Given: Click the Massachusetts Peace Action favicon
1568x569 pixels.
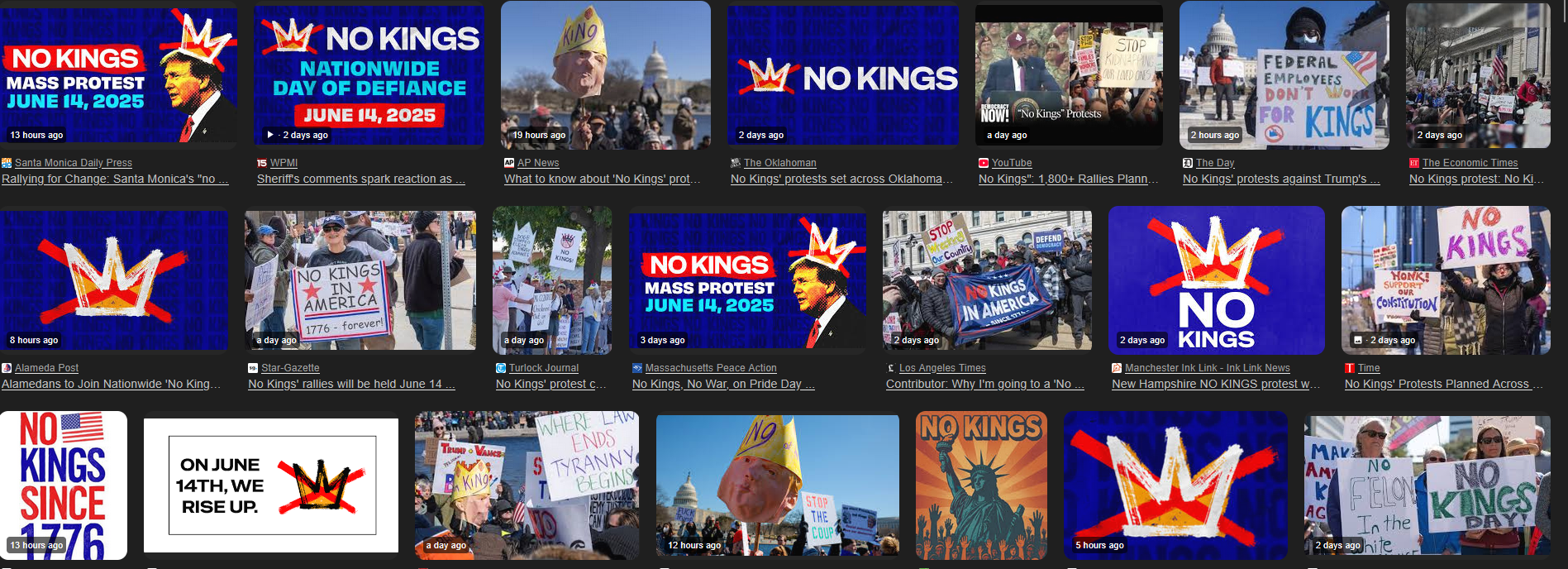Looking at the screenshot, I should (x=637, y=368).
